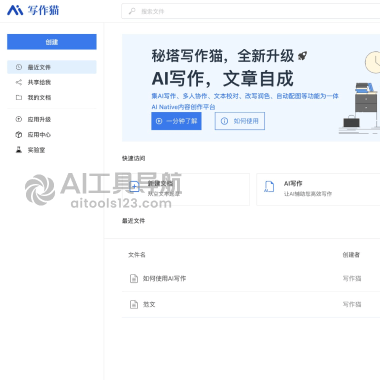Click the 文件名 column header
The height and width of the screenshot is (380, 380).
[137, 255]
